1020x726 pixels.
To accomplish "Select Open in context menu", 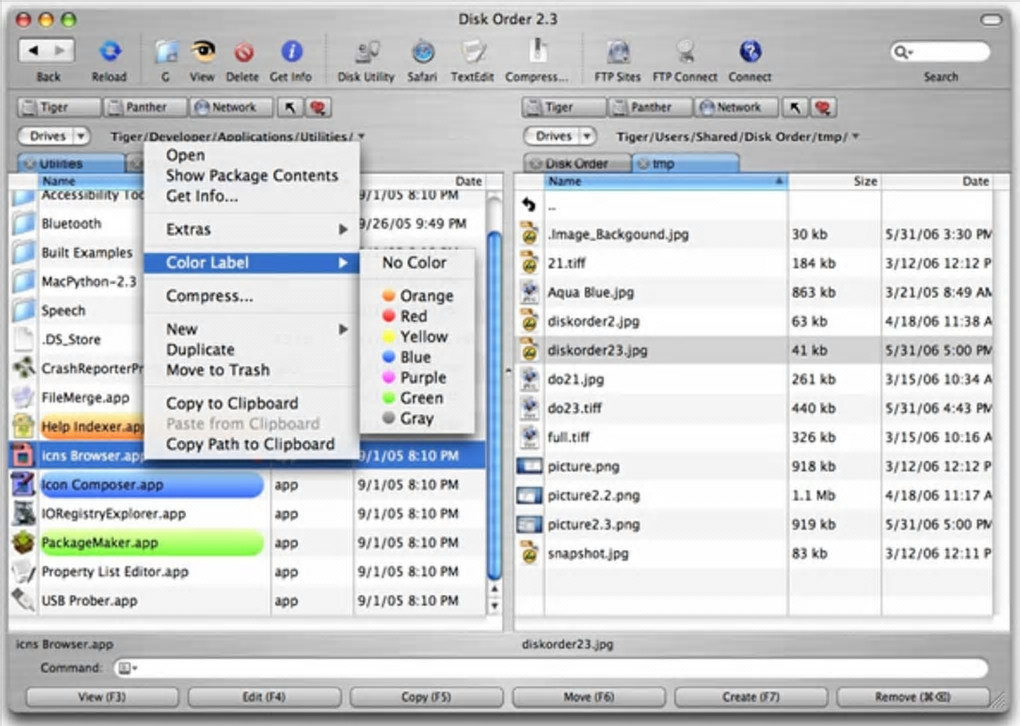I will pos(251,155).
